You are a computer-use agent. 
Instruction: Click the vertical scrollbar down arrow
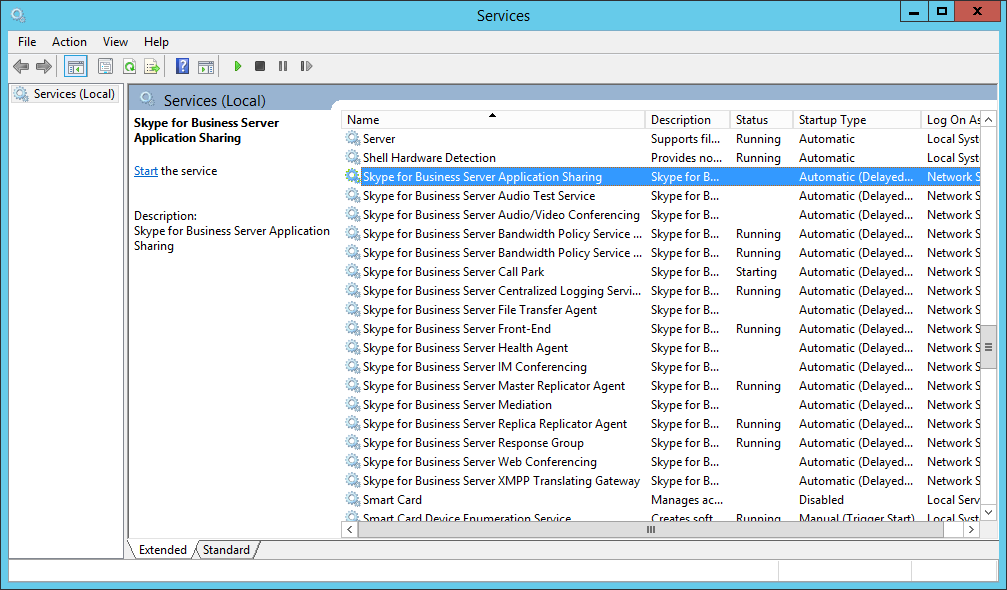988,512
